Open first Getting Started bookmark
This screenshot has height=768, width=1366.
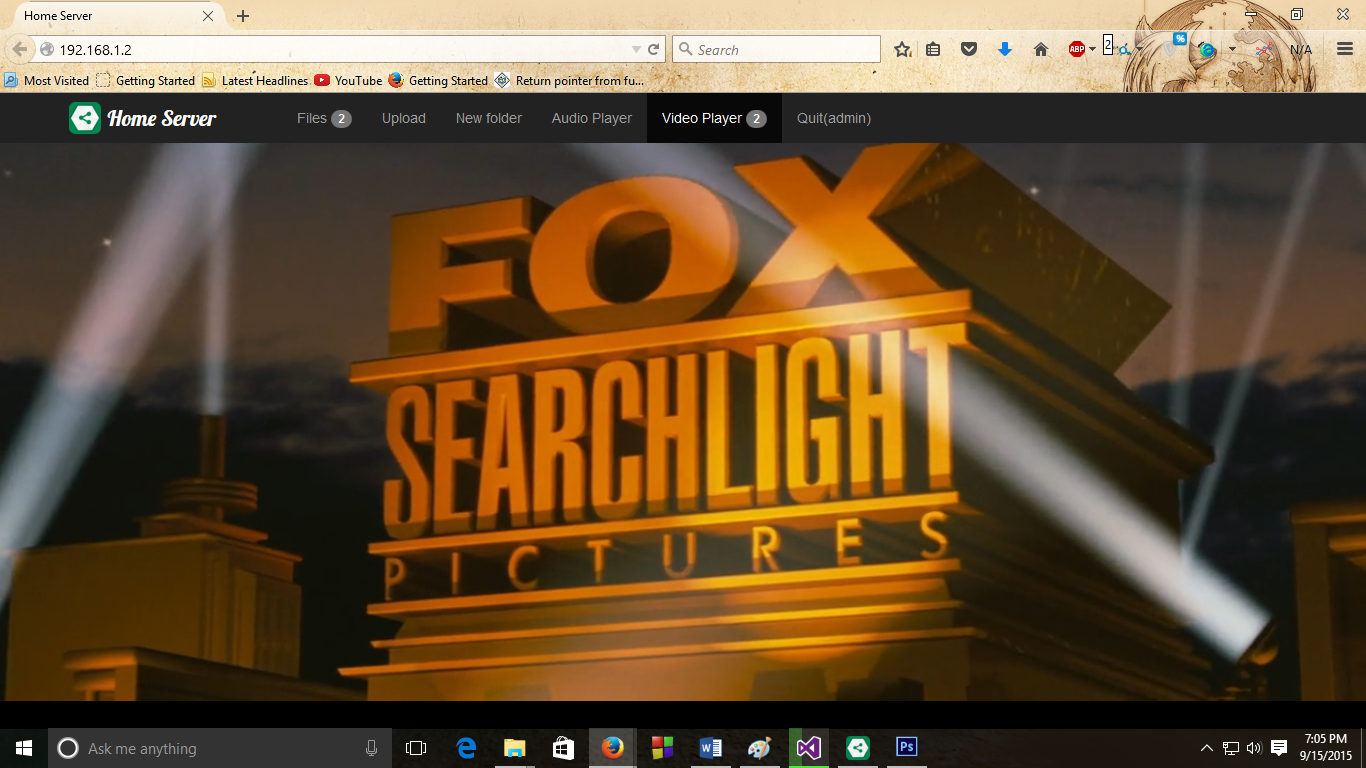click(146, 80)
